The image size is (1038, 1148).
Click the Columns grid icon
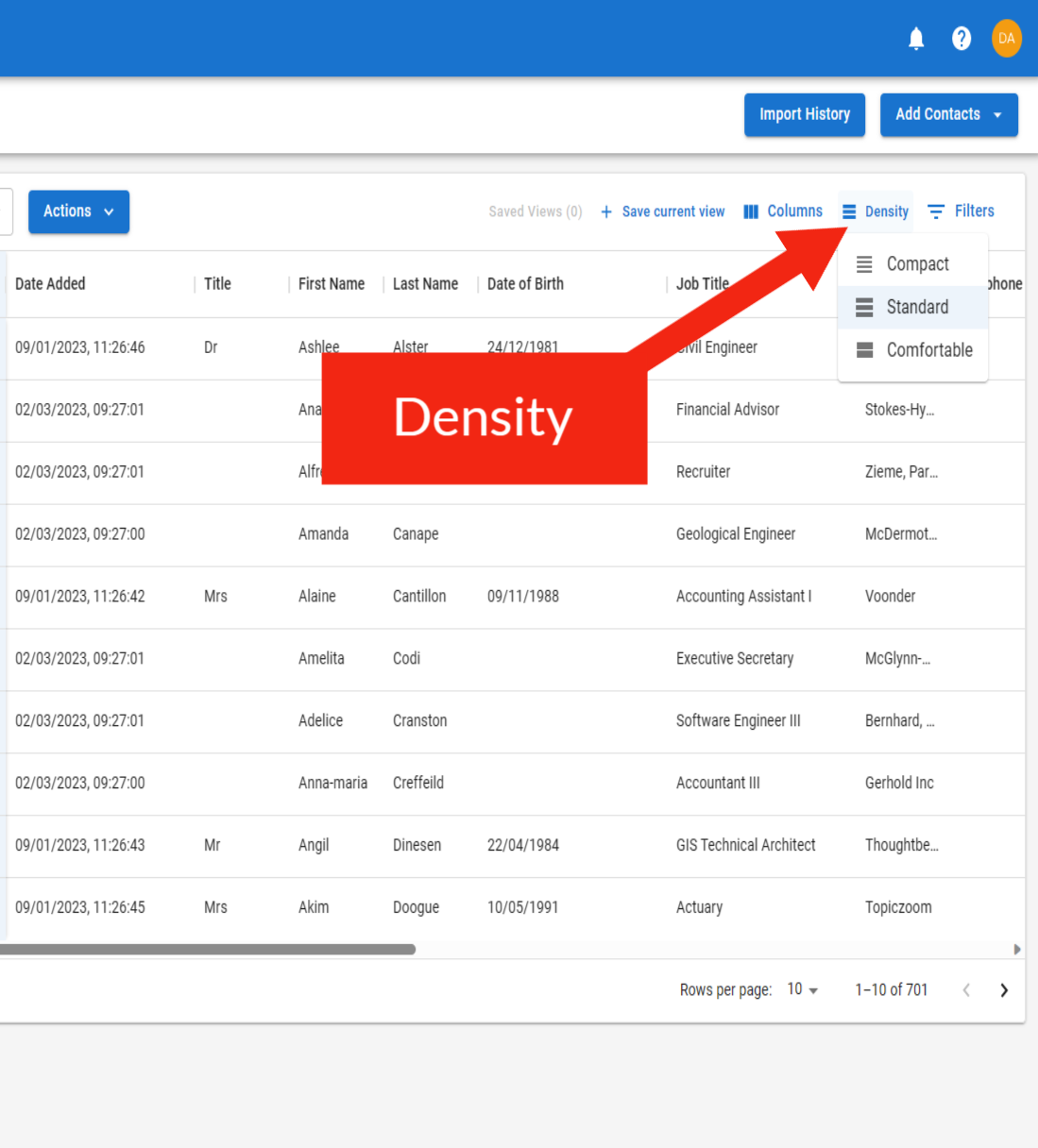751,211
